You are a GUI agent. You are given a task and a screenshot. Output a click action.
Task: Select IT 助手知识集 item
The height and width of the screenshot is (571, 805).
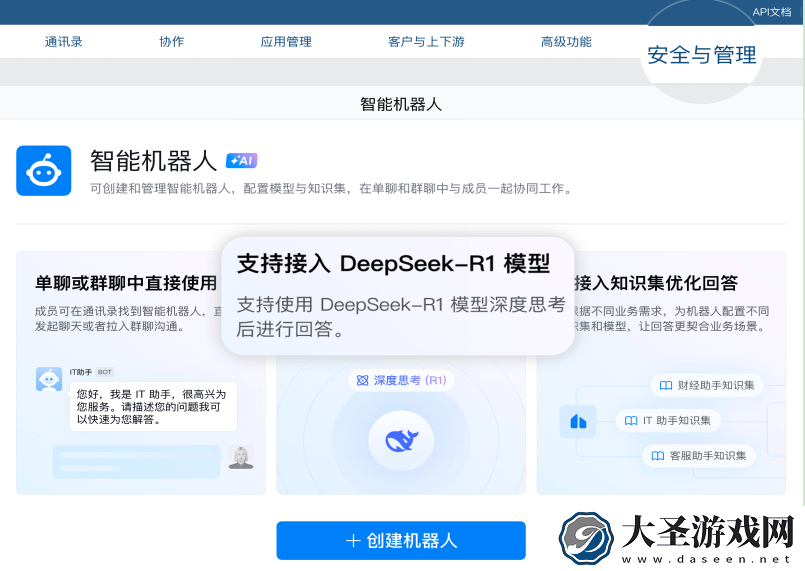668,421
